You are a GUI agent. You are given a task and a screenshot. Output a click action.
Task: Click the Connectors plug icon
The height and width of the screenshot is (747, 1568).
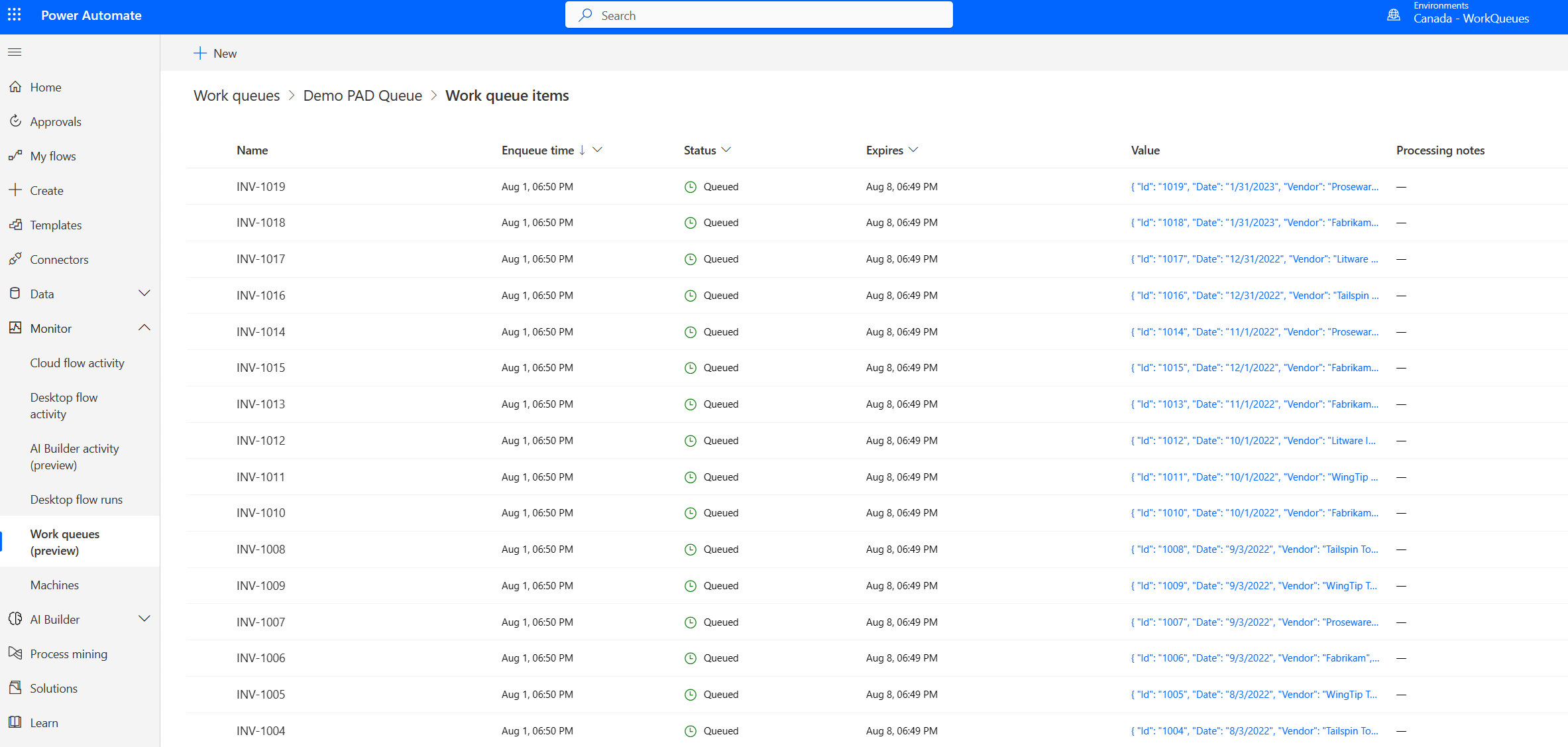(x=15, y=259)
